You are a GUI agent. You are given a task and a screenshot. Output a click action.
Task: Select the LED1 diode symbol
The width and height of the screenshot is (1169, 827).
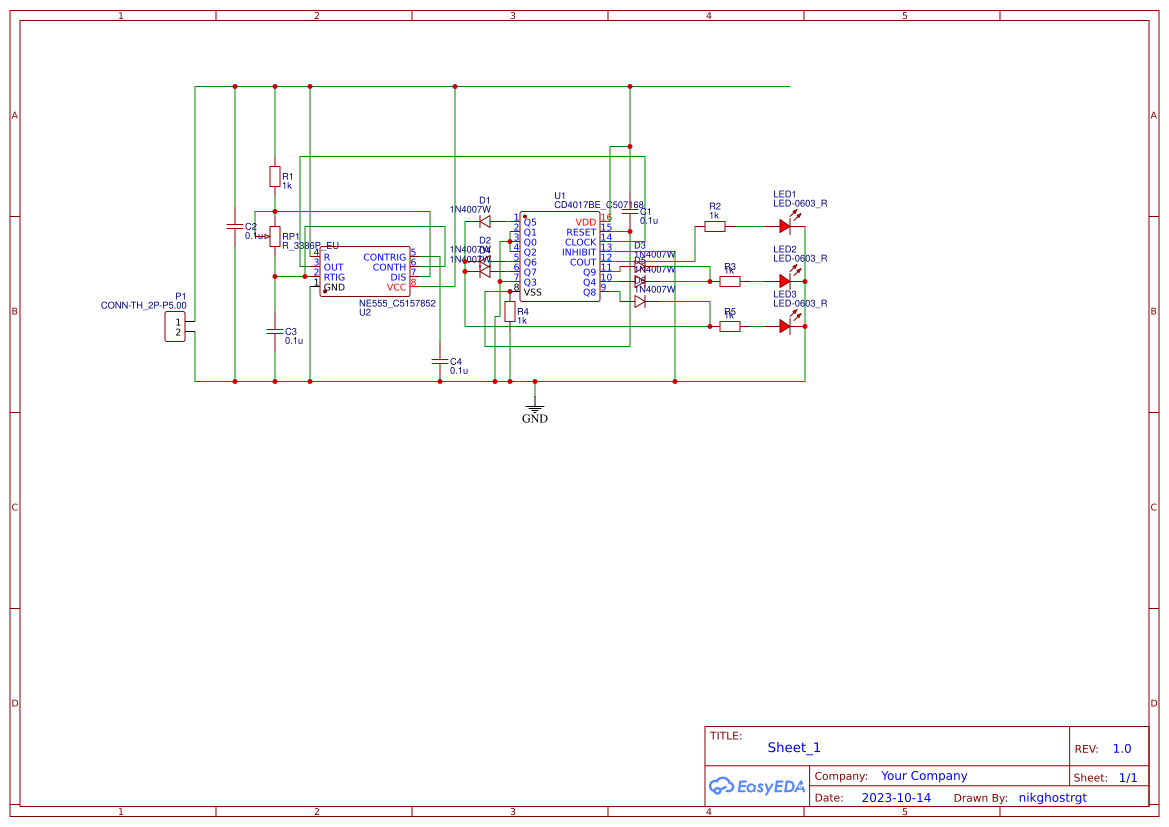[x=785, y=225]
